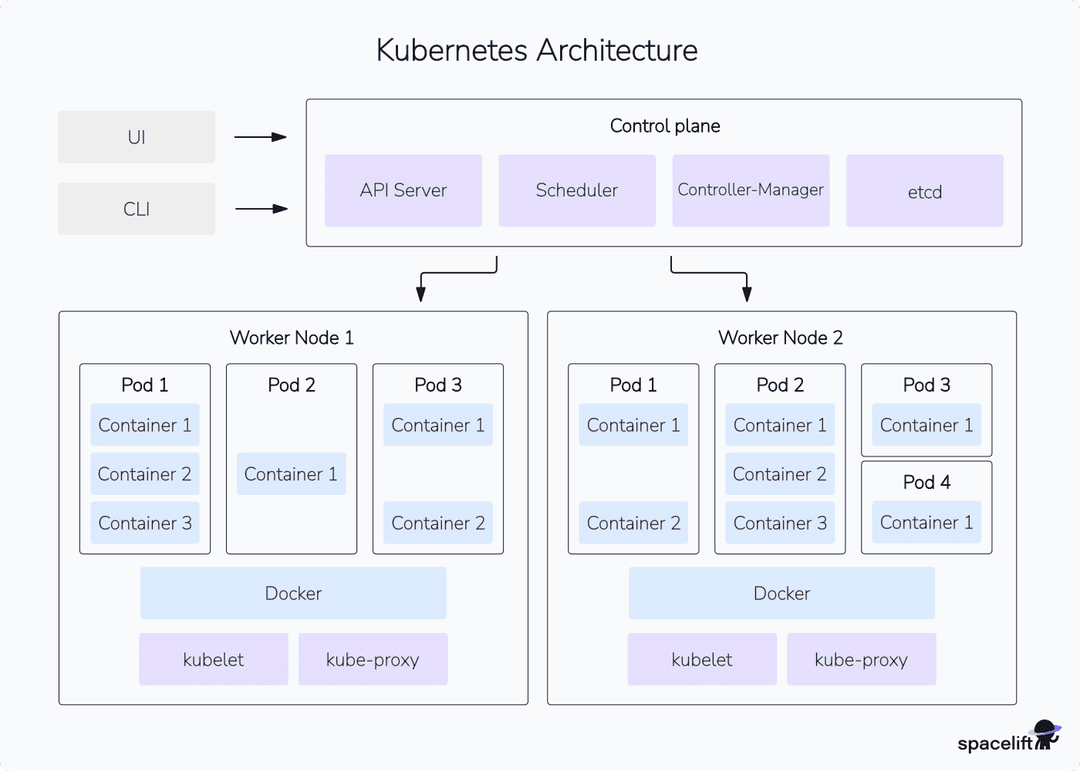This screenshot has width=1080, height=771.
Task: Click the Controller-Manager component
Action: 751,190
